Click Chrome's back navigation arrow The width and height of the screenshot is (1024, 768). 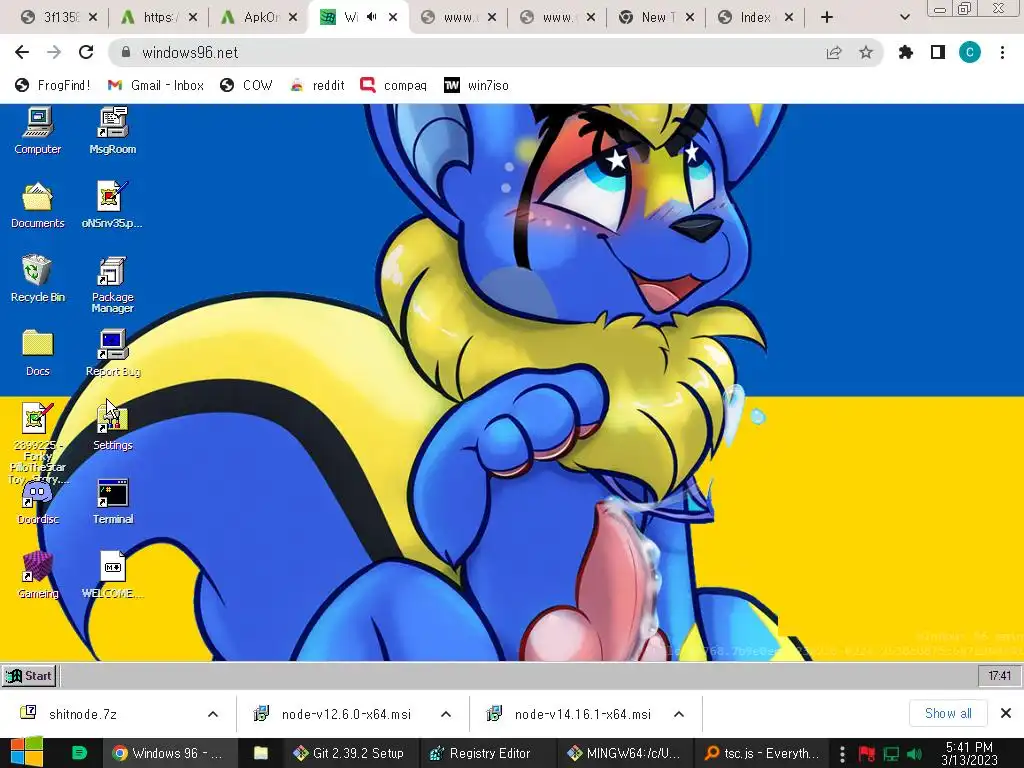click(x=22, y=52)
